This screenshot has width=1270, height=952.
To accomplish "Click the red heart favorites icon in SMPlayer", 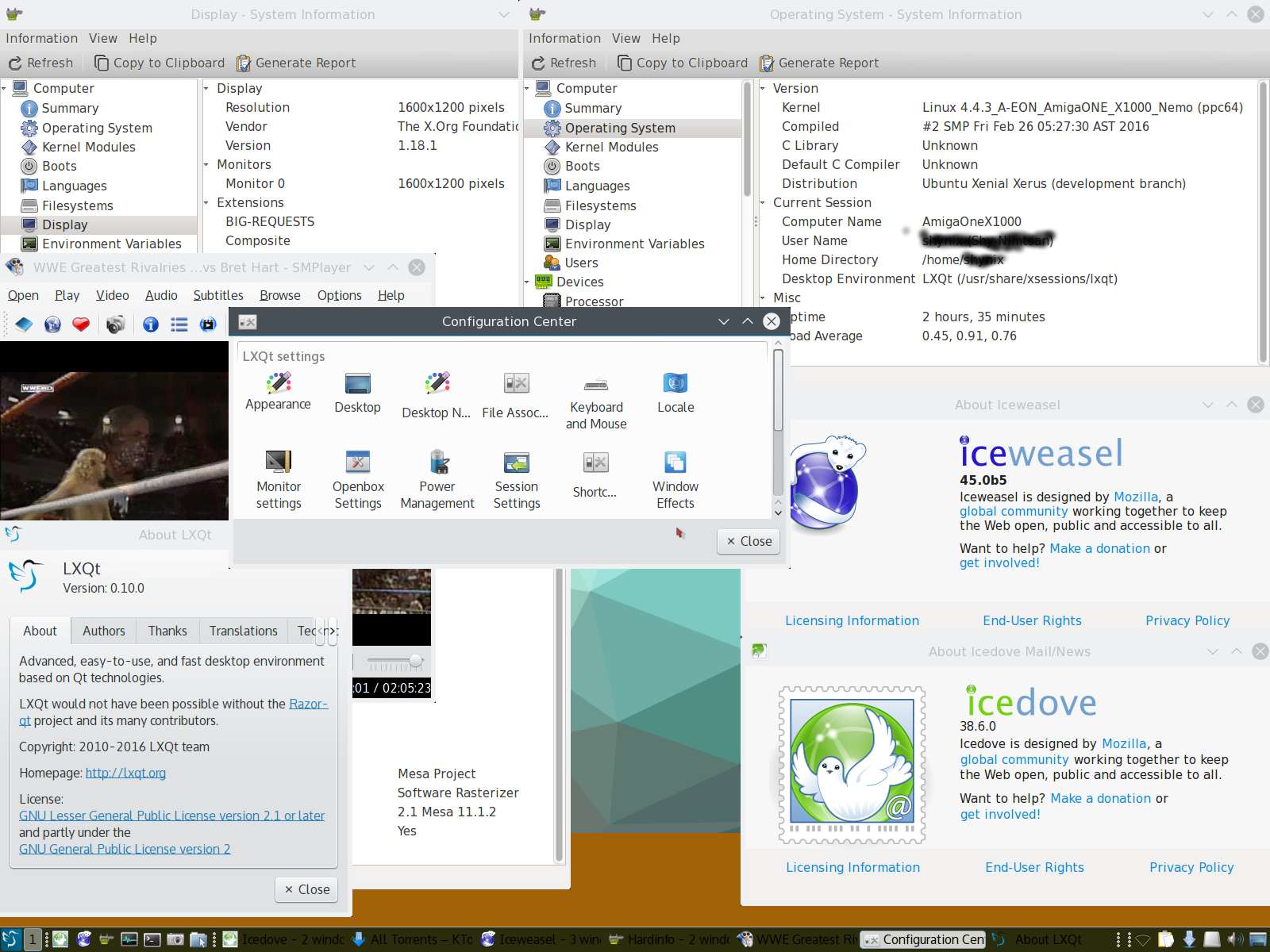I will [x=81, y=324].
